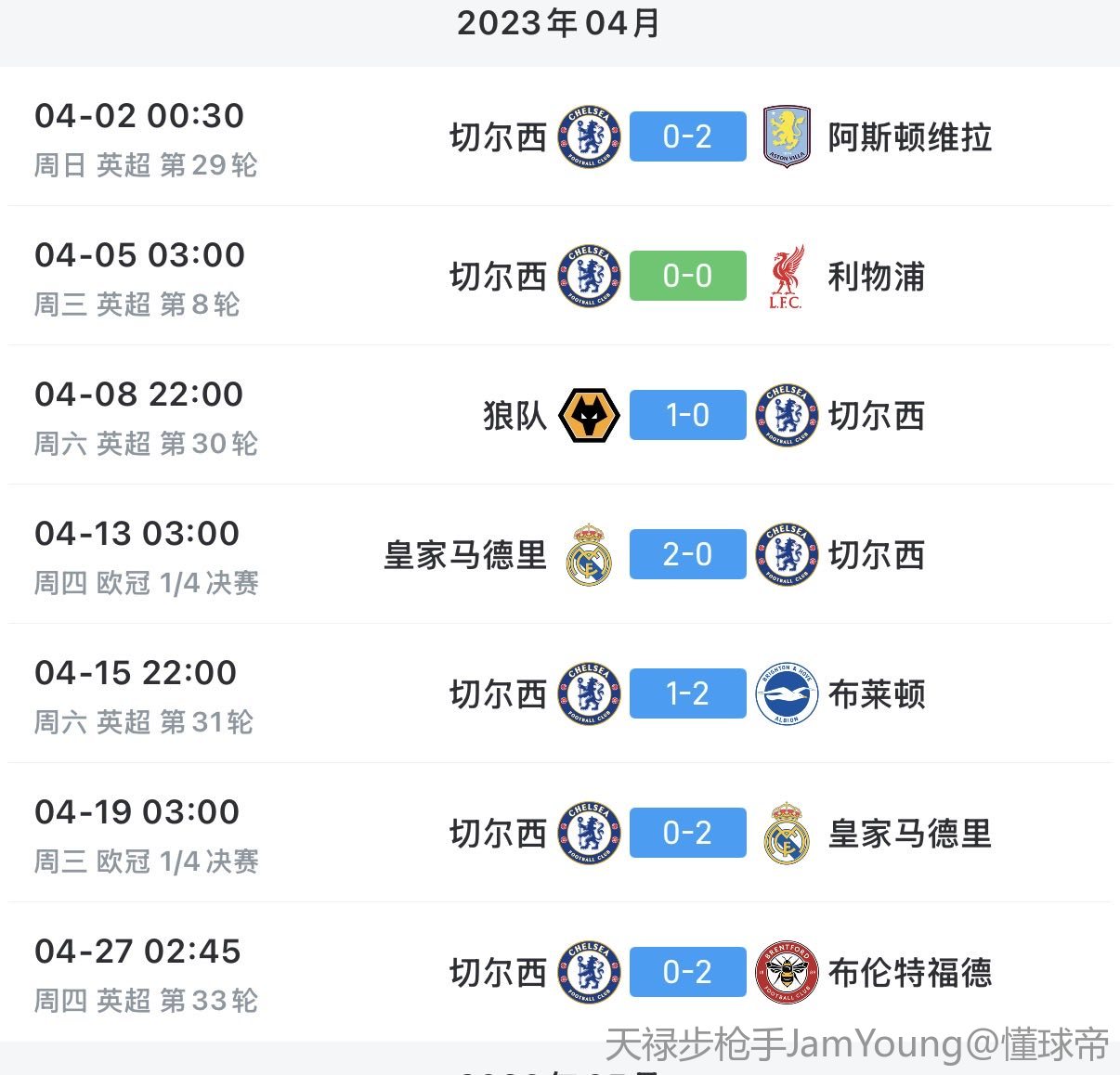Open the 布伦特福德 team name link
Image resolution: width=1120 pixels, height=1075 pixels.
[x=909, y=973]
